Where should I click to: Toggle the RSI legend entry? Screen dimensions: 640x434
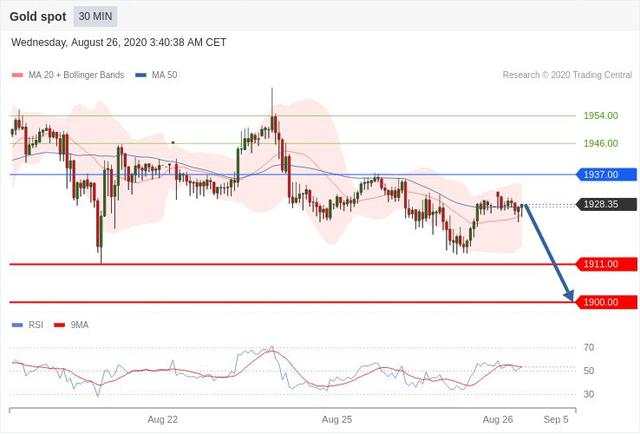27,325
